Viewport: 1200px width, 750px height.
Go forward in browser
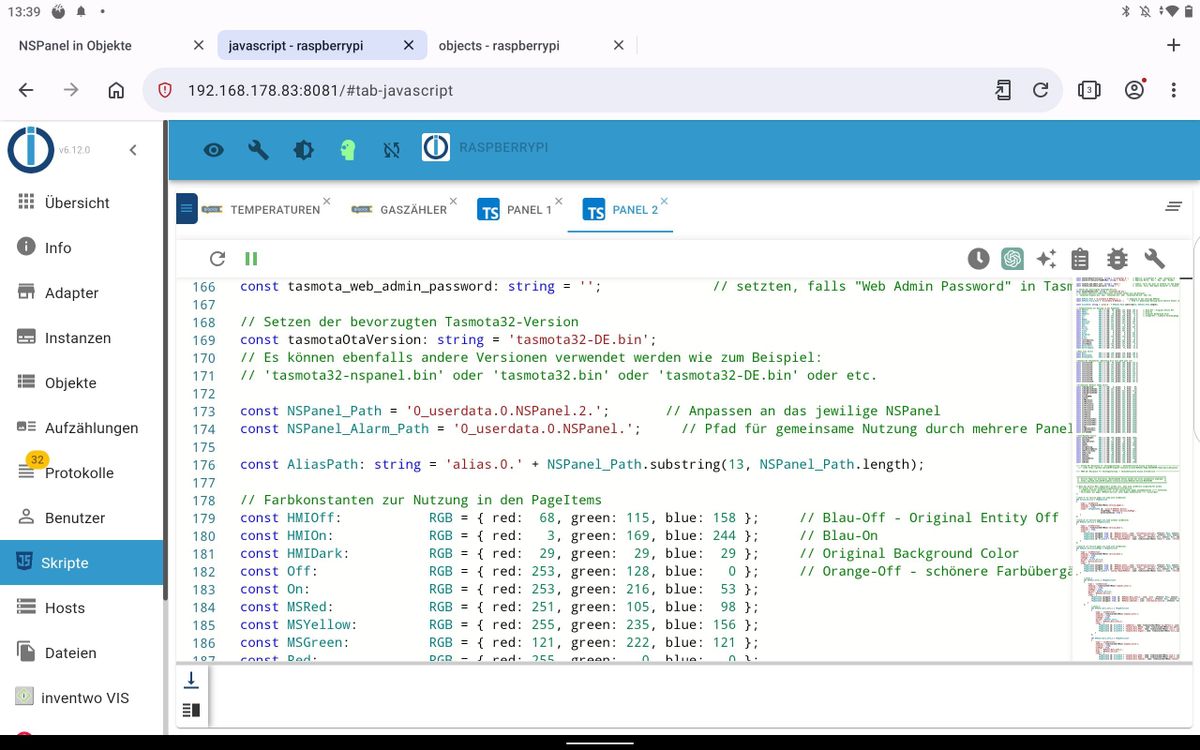(71, 90)
